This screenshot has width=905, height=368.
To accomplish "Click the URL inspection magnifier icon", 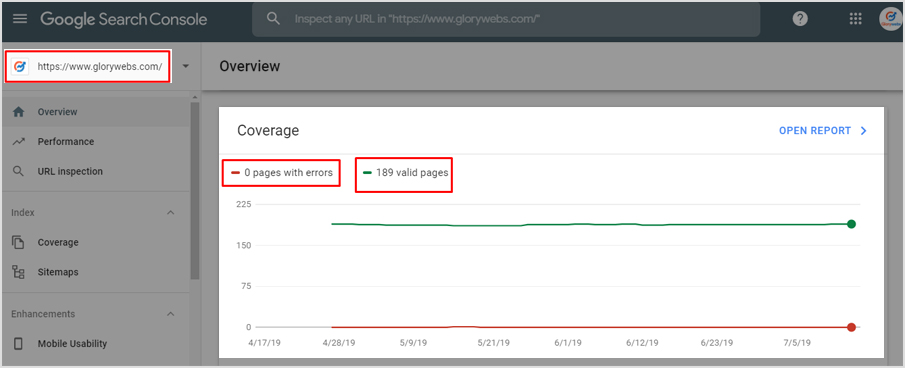I will tap(18, 171).
